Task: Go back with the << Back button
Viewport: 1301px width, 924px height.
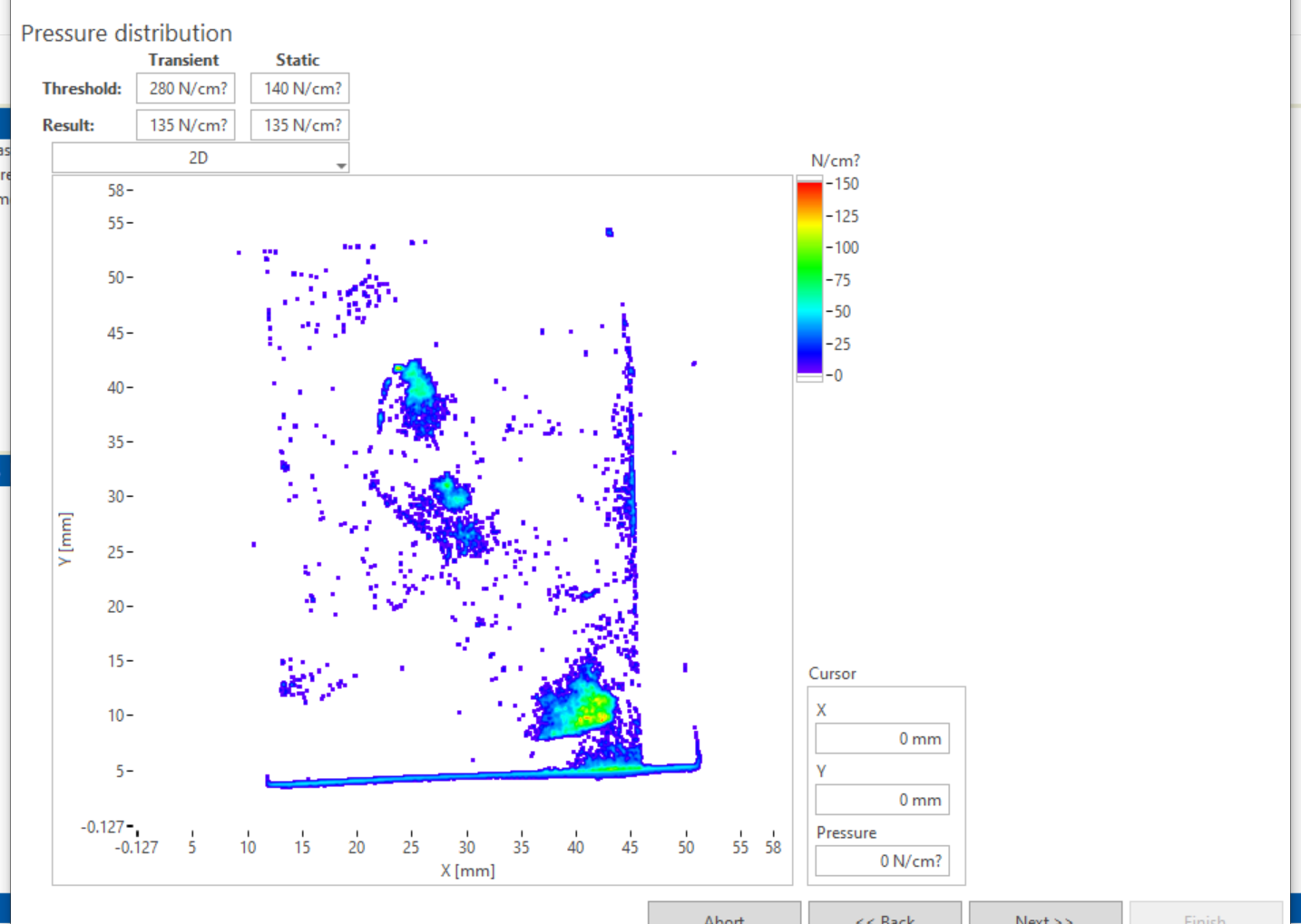Action: pyautogui.click(x=885, y=915)
